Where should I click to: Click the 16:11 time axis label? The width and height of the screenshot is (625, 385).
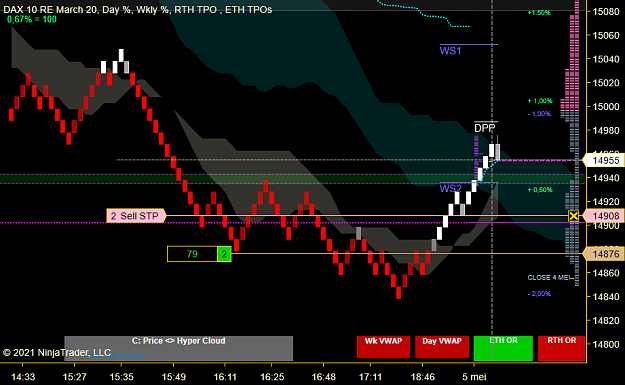[x=225, y=377]
